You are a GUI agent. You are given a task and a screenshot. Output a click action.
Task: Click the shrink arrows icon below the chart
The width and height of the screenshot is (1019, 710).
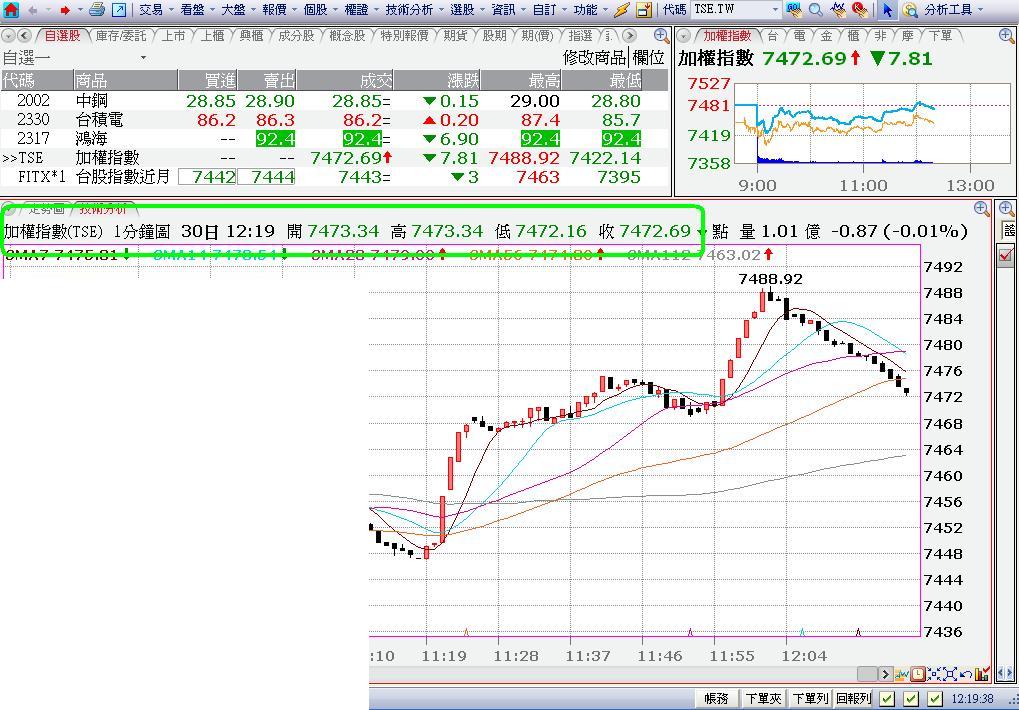[x=934, y=674]
